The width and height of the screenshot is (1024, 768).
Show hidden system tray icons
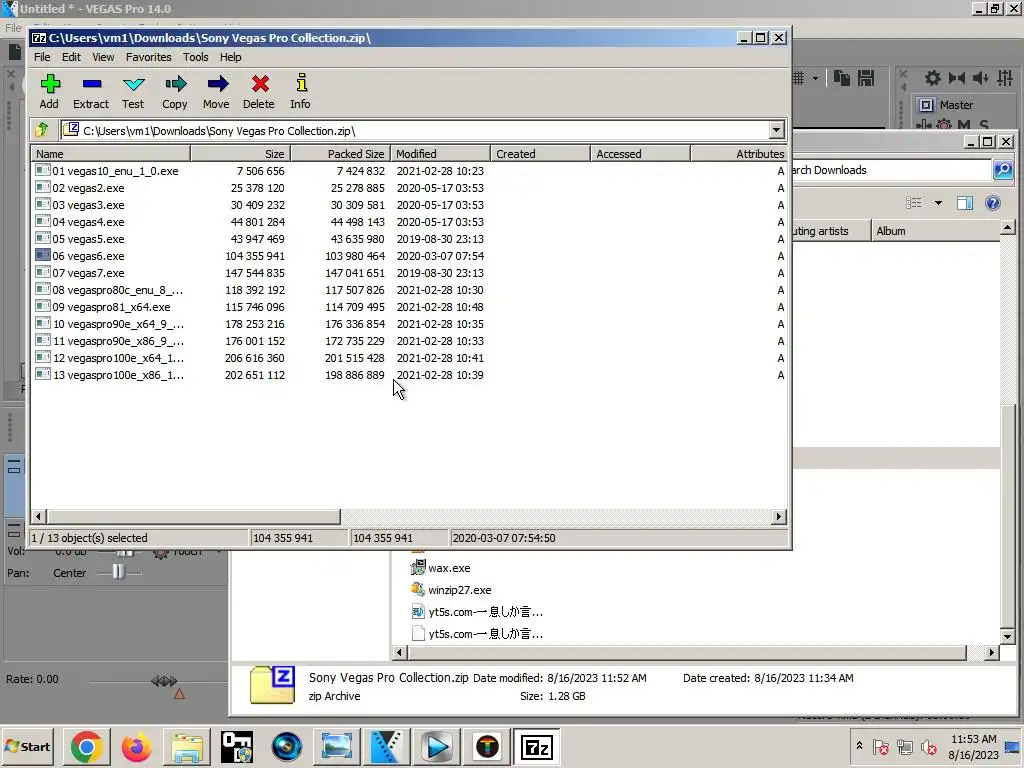(859, 746)
